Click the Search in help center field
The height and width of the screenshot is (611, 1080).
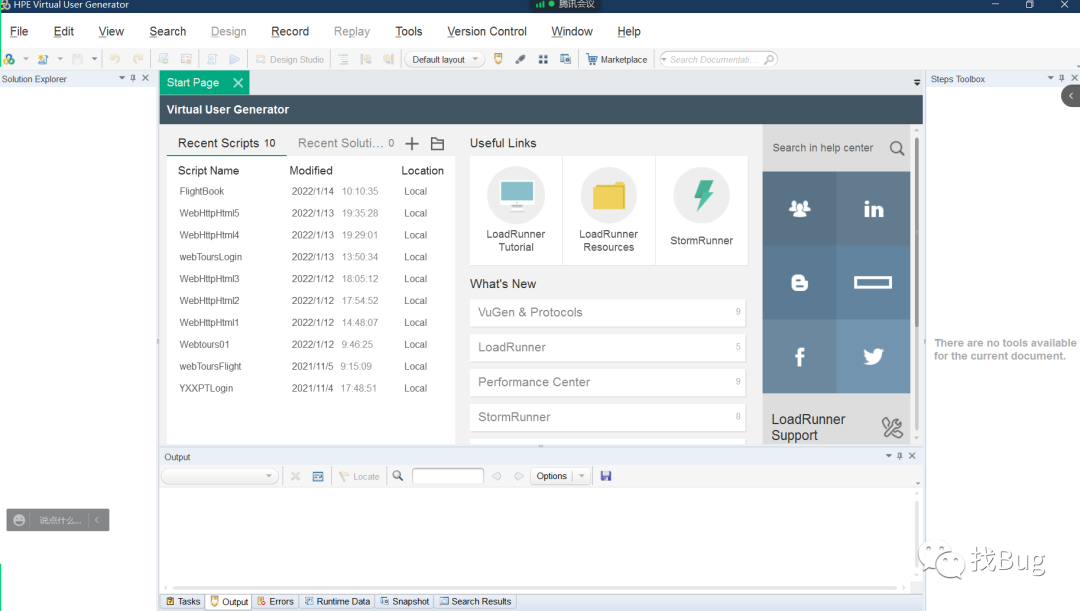[x=823, y=148]
